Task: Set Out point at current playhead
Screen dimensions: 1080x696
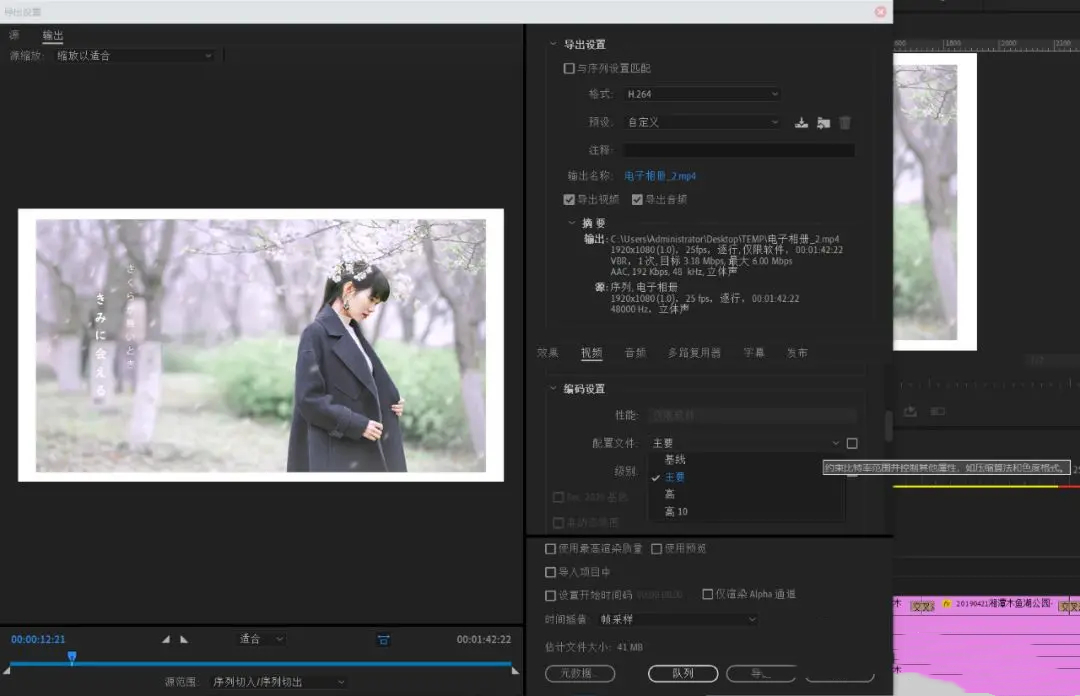Action: (x=183, y=637)
